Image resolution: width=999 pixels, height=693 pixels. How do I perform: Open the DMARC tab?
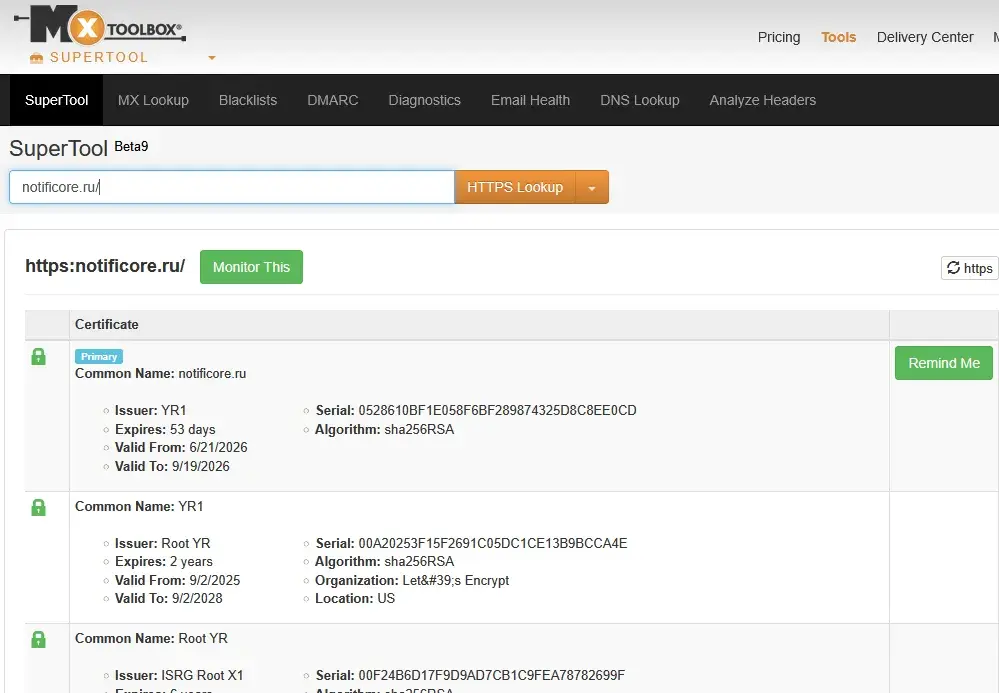[333, 100]
